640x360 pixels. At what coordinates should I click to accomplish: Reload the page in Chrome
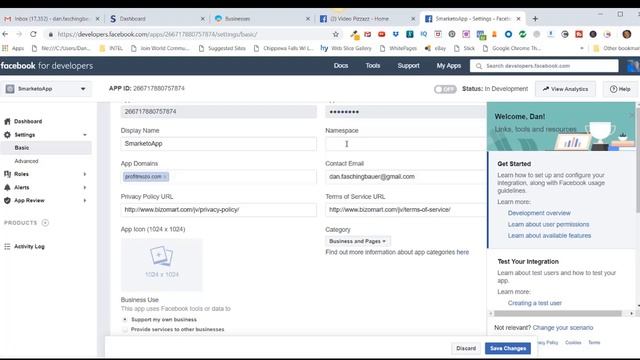(x=33, y=34)
